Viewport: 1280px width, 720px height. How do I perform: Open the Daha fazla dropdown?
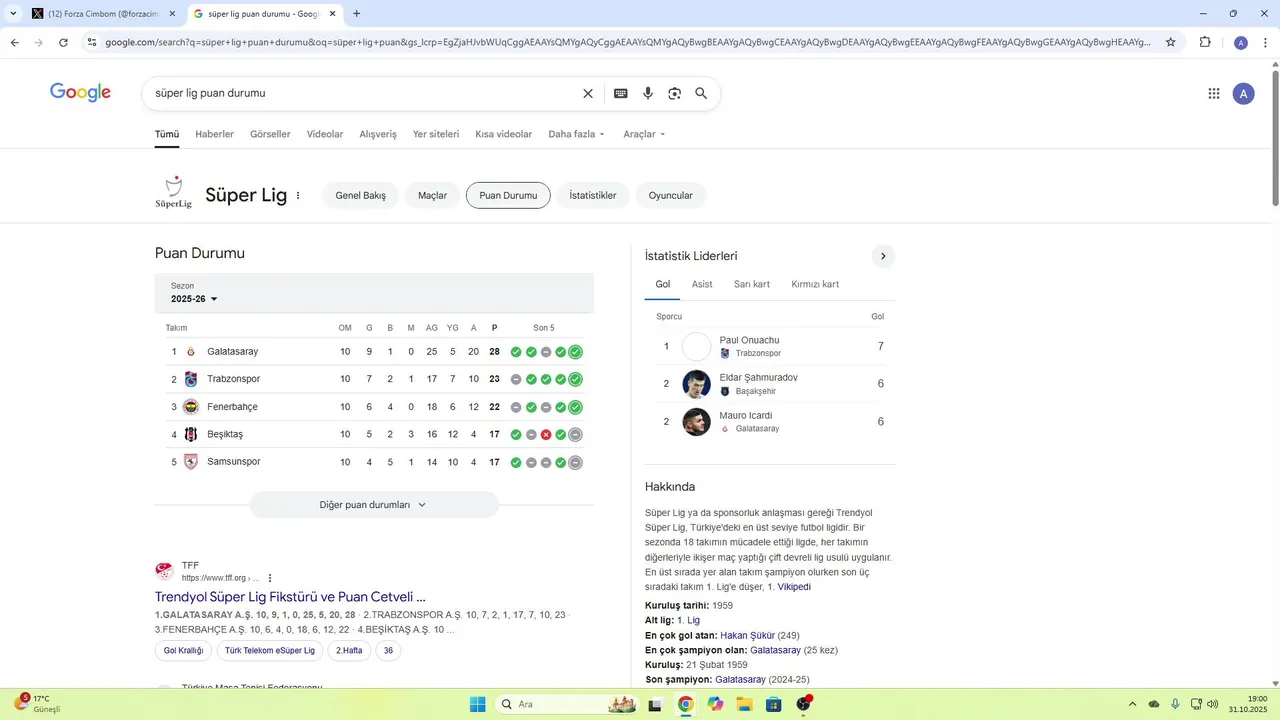click(577, 134)
